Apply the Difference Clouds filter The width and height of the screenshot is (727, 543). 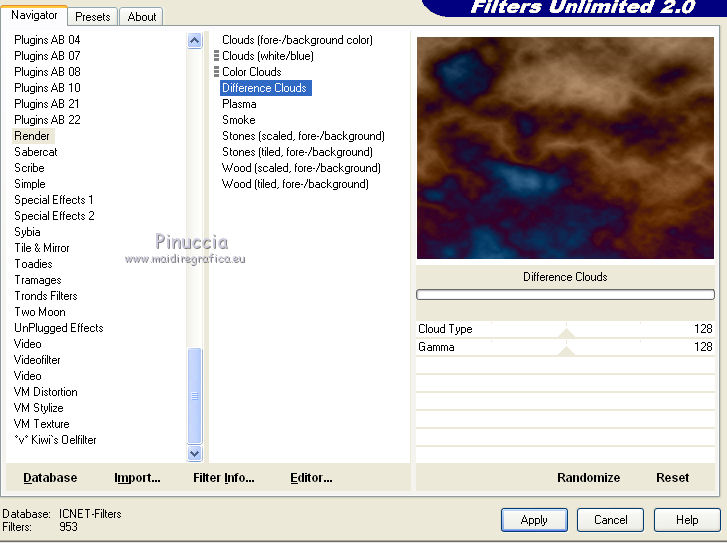(534, 520)
